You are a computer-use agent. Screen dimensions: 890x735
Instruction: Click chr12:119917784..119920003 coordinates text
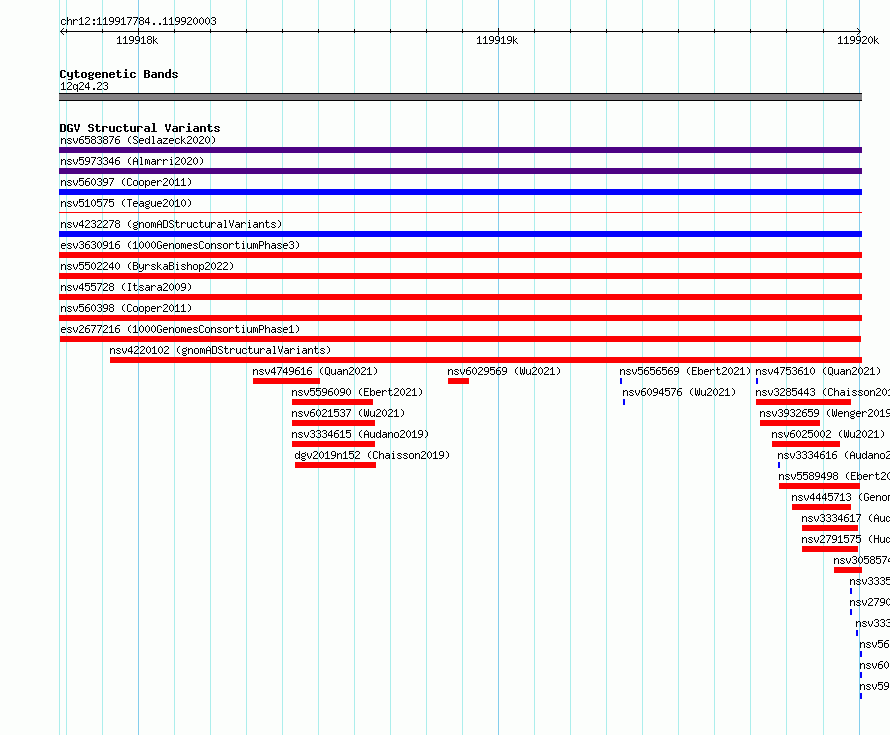[x=138, y=21]
